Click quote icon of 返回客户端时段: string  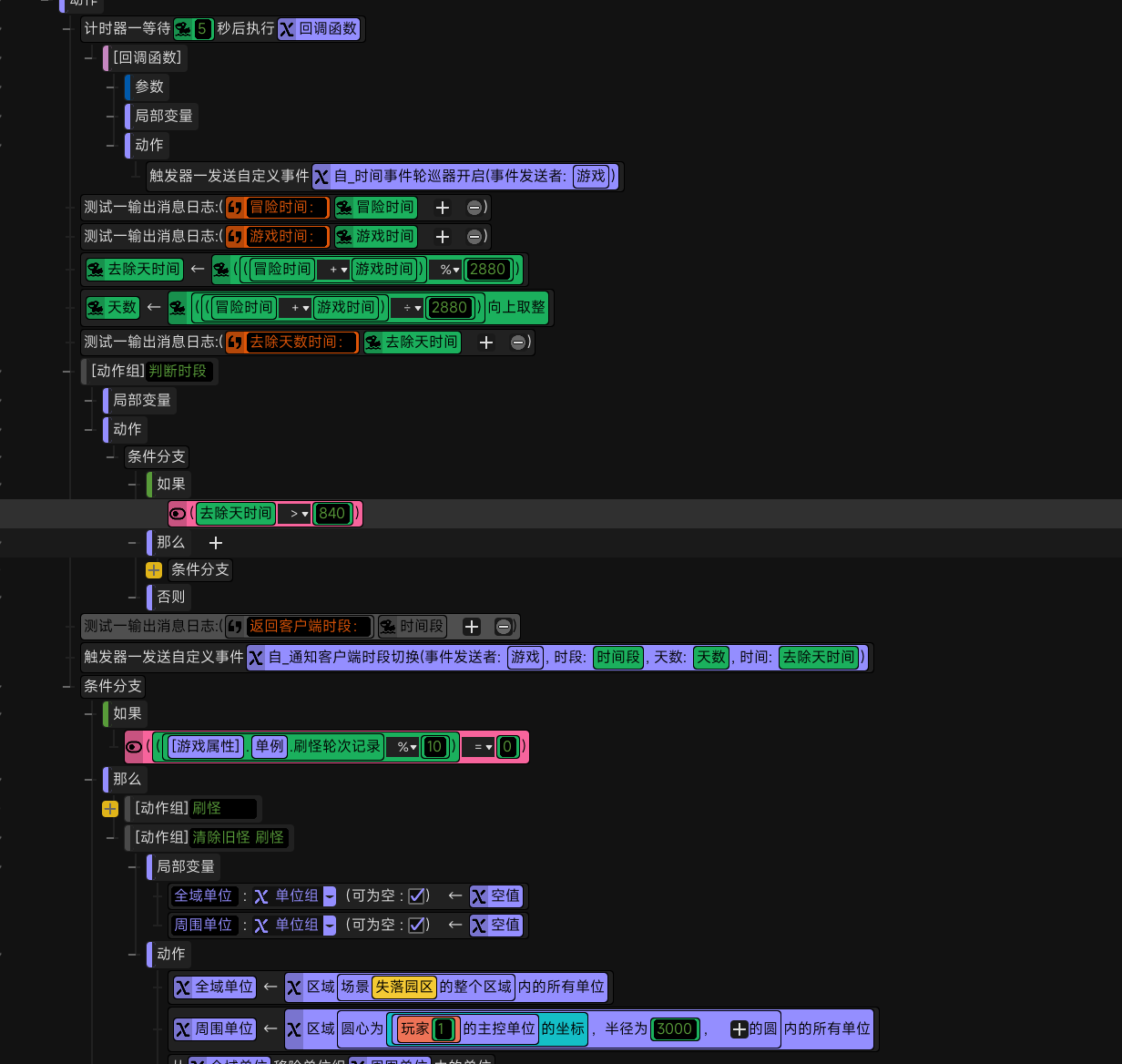(236, 627)
